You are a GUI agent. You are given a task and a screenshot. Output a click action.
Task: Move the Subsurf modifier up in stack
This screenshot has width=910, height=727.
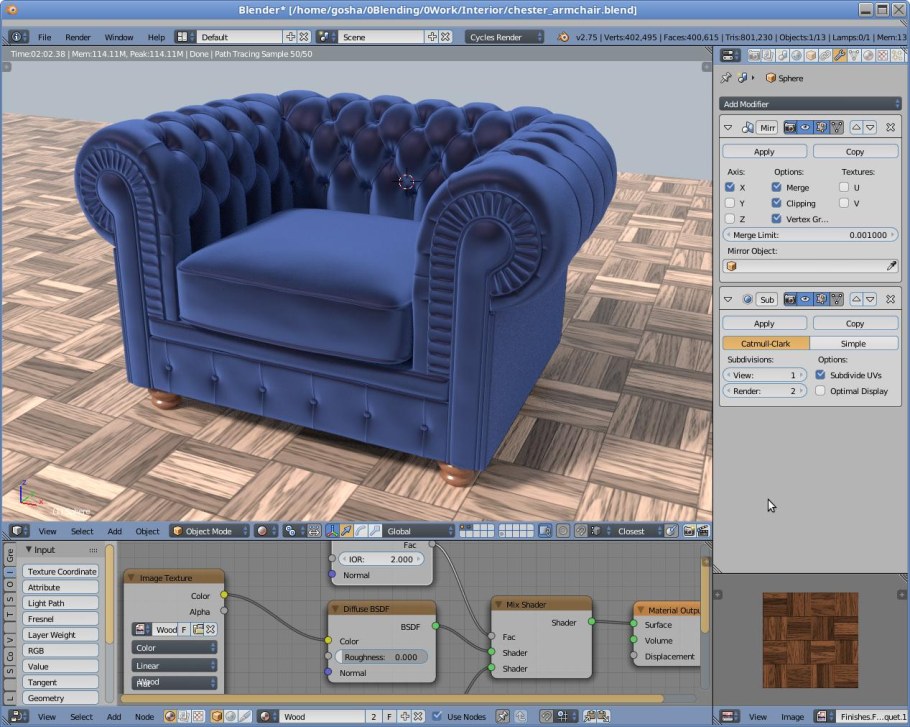pos(856,299)
